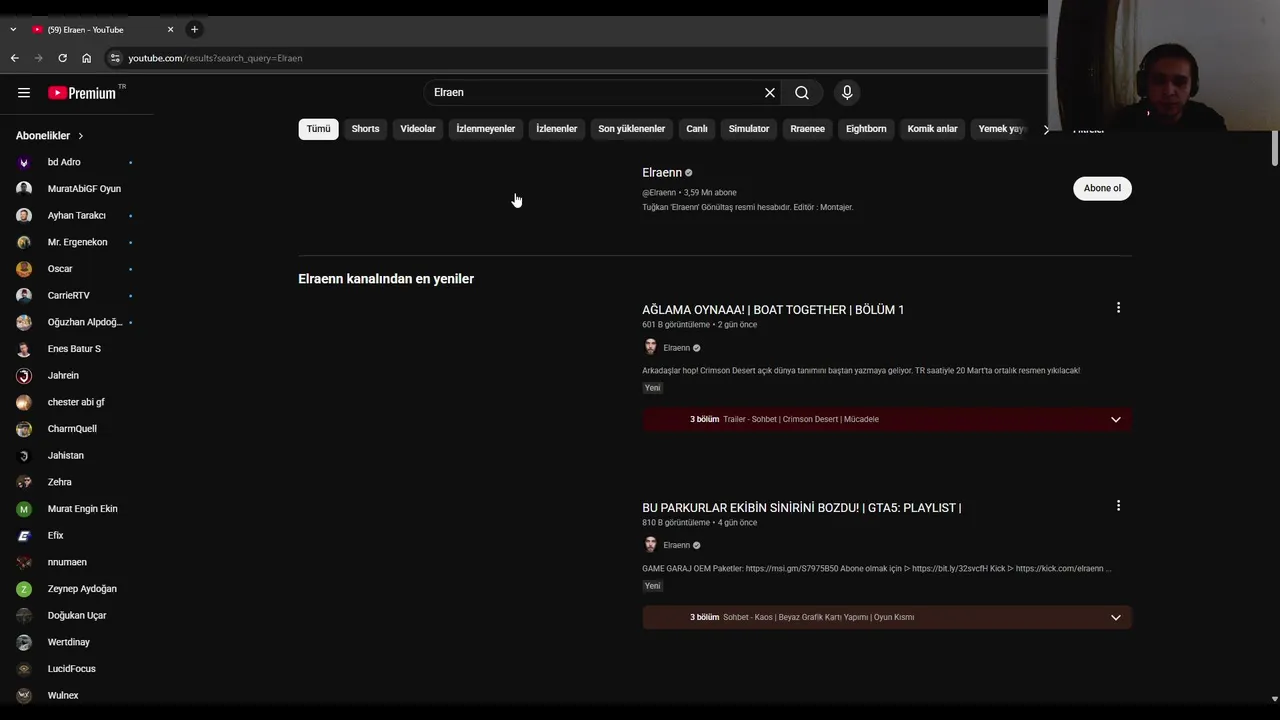The height and width of the screenshot is (720, 1280).
Task: Select the Videolar filter chip
Action: click(x=418, y=129)
